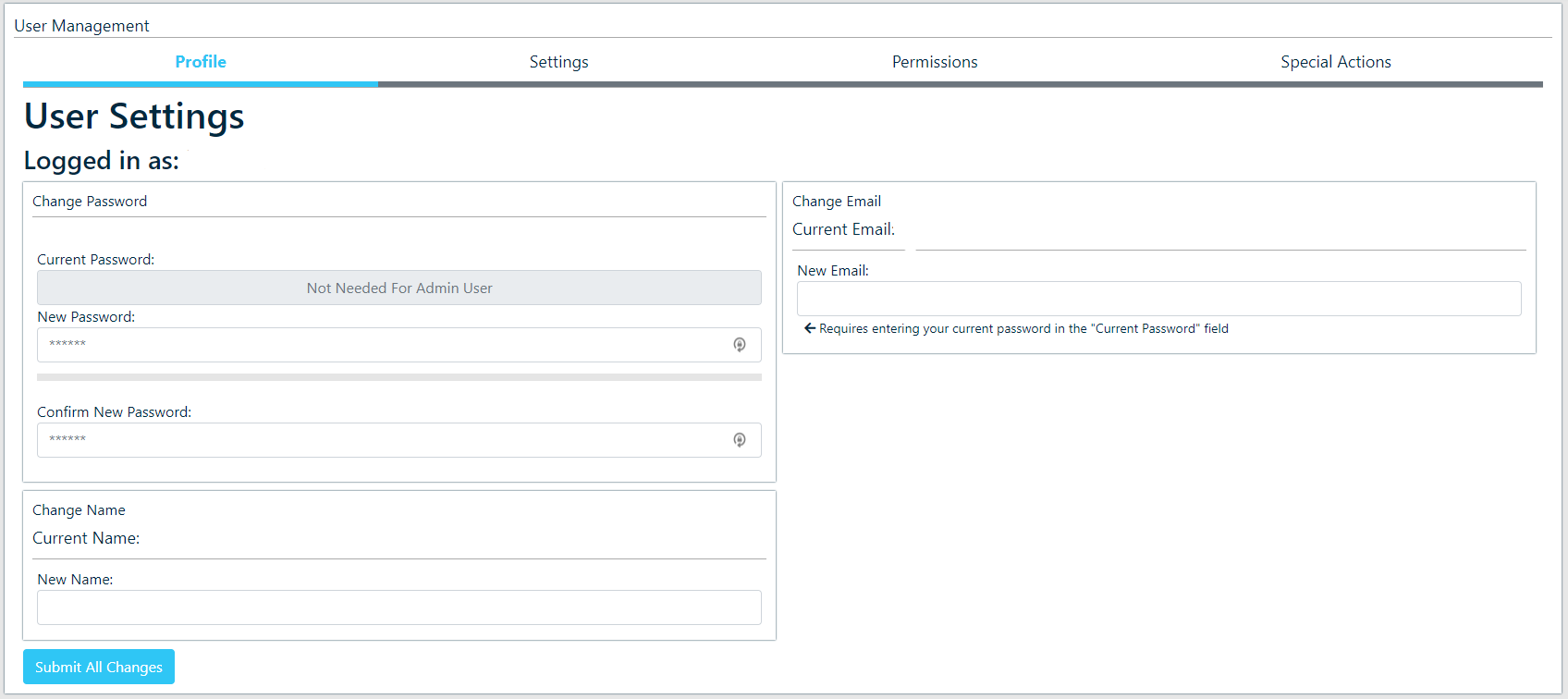Open the Profile tab
The width and height of the screenshot is (1568, 699).
201,62
